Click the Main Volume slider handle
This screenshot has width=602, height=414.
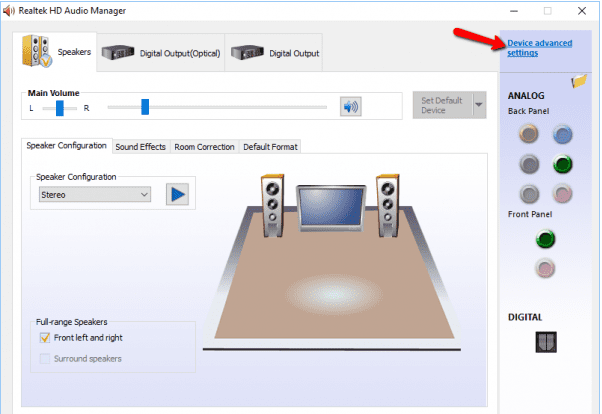[145, 107]
